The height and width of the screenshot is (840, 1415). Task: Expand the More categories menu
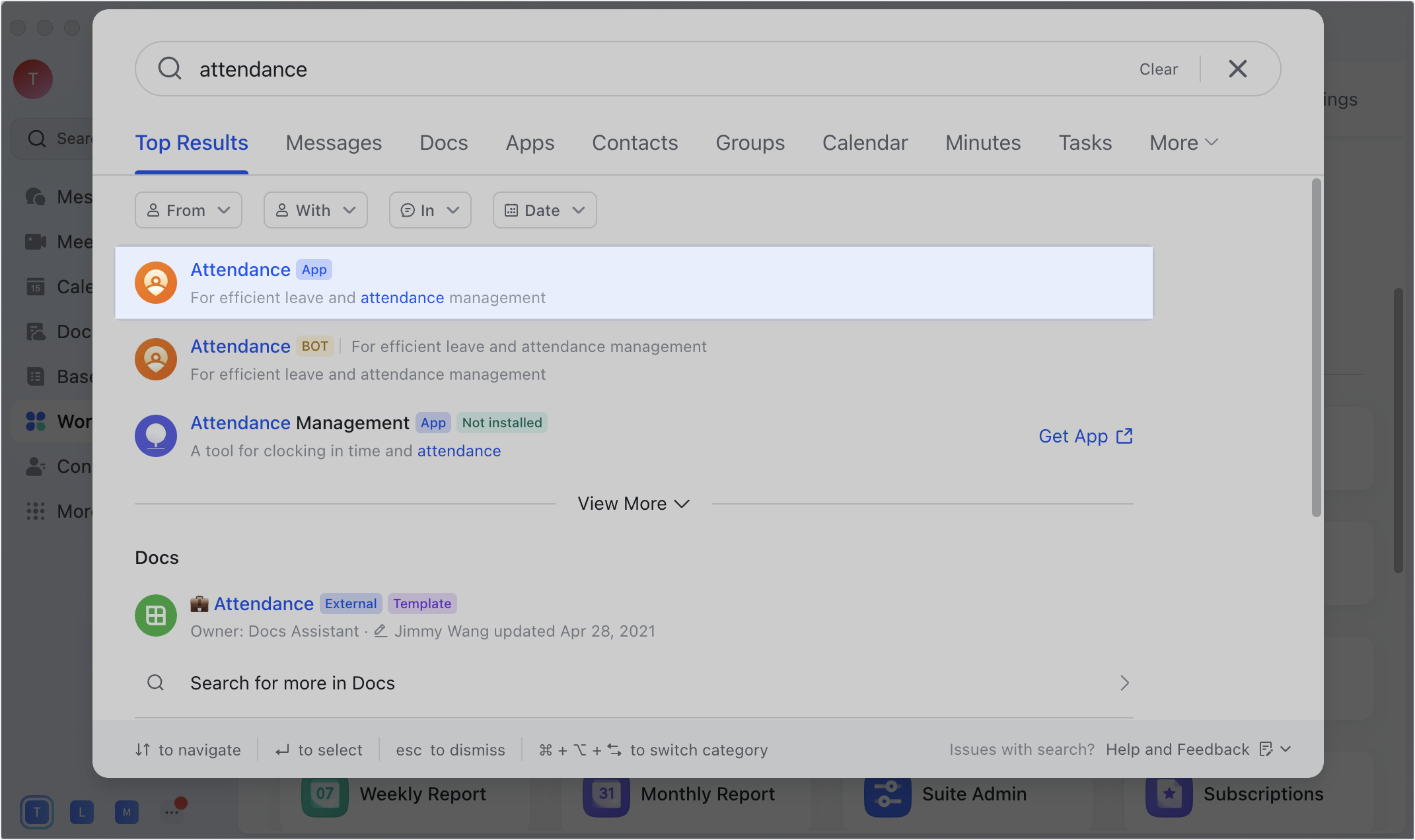1183,143
